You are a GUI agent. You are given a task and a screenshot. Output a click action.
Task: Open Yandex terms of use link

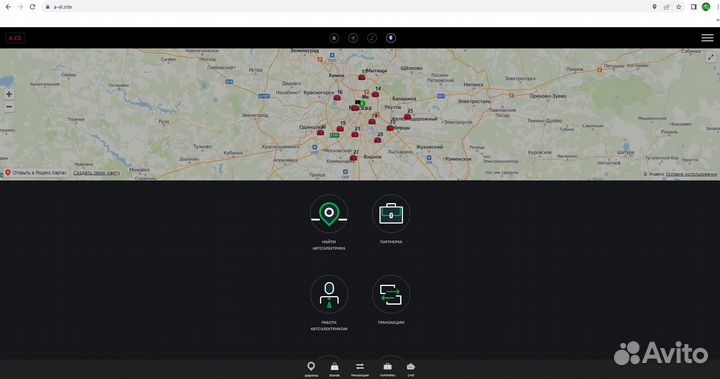[x=691, y=174]
